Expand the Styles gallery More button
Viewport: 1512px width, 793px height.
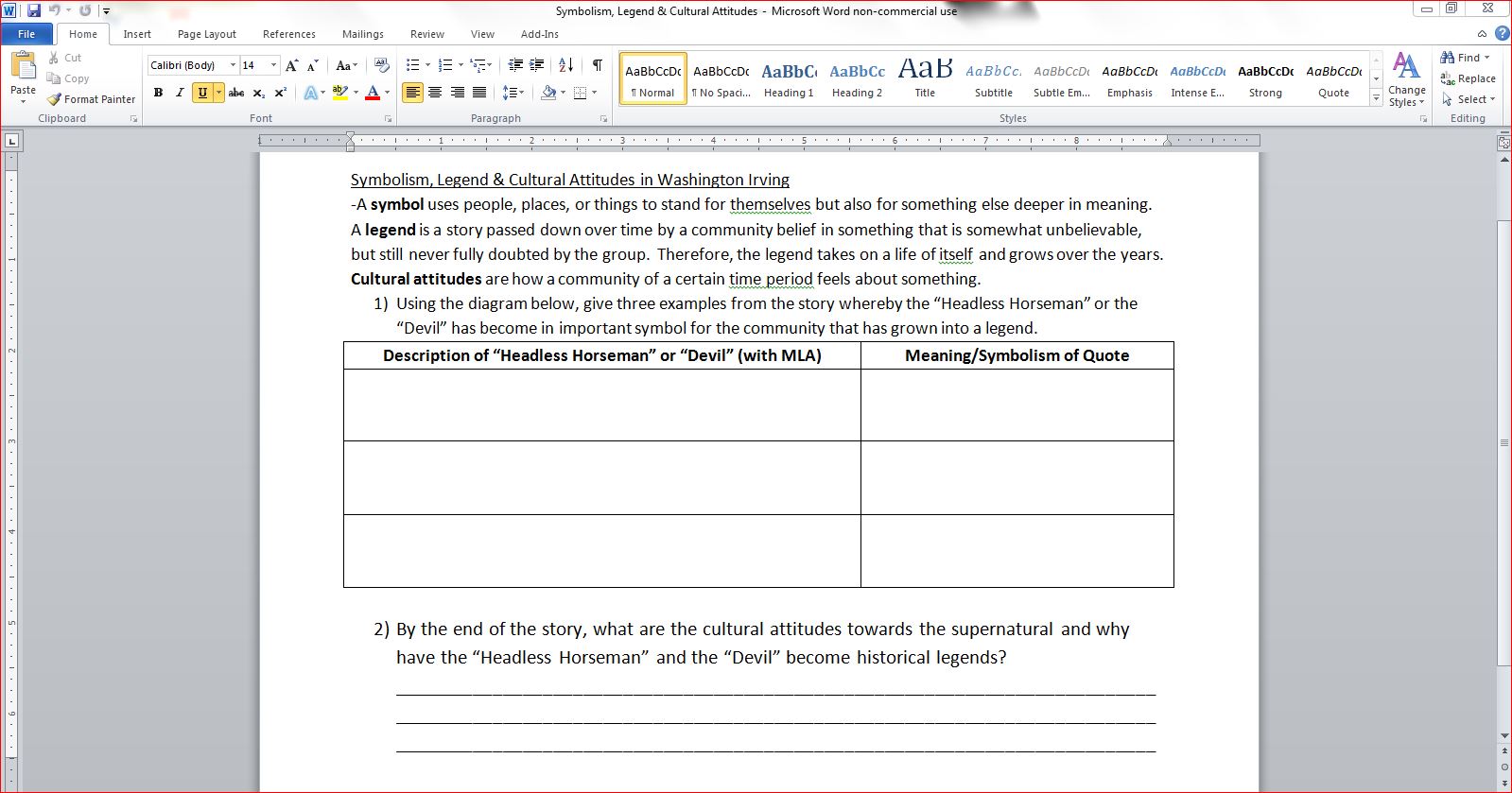[1376, 98]
